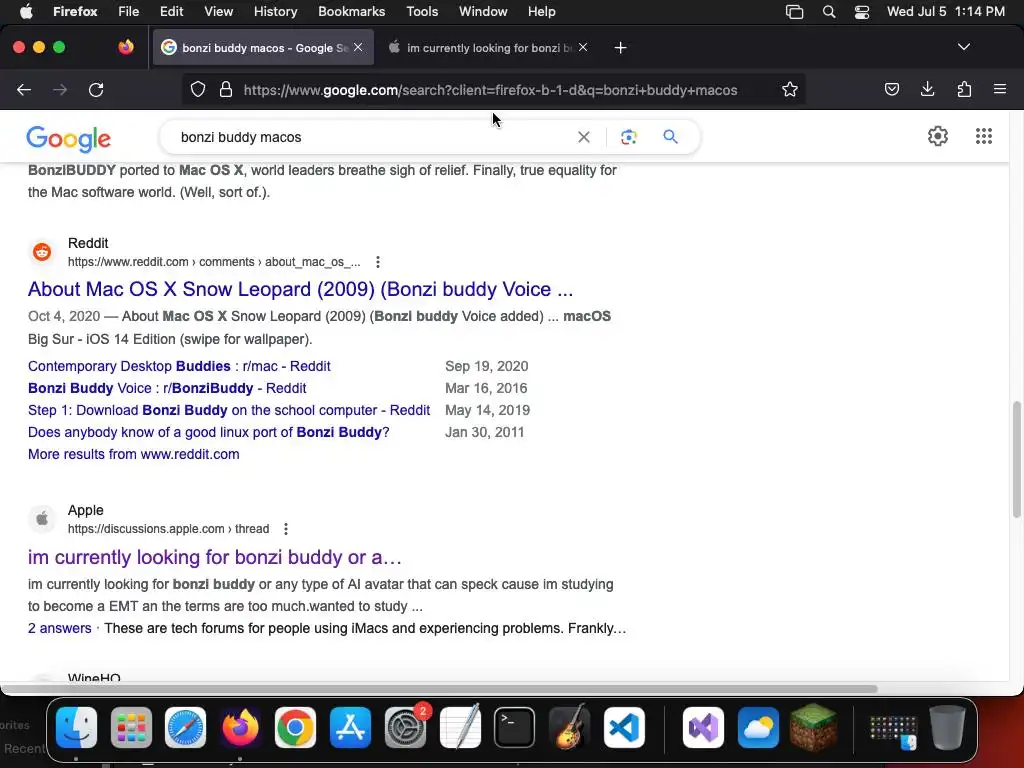Open the Pocket save icon
This screenshot has height=768, width=1024.
pyautogui.click(x=891, y=89)
